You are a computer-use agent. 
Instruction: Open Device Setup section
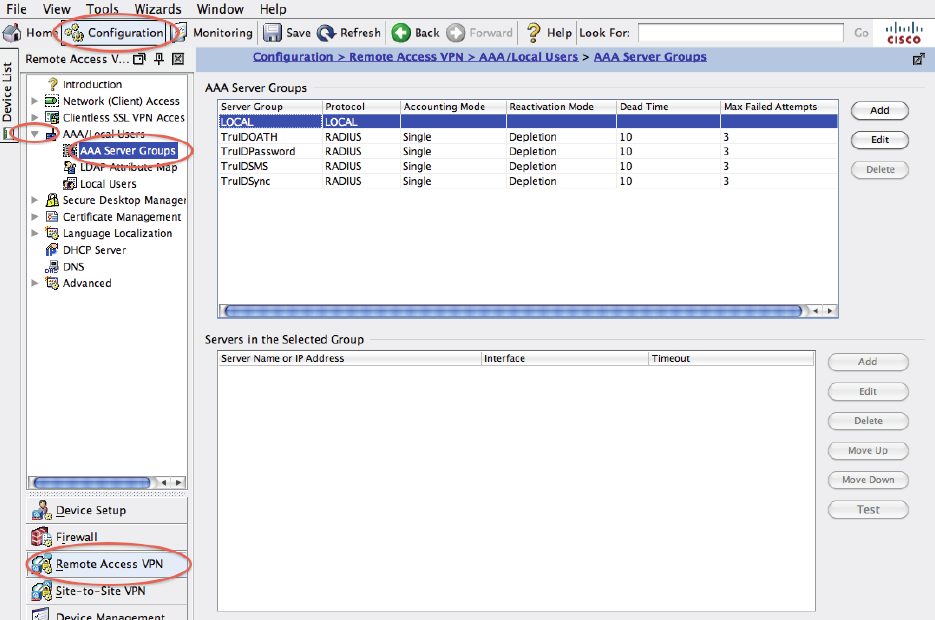pyautogui.click(x=42, y=511)
